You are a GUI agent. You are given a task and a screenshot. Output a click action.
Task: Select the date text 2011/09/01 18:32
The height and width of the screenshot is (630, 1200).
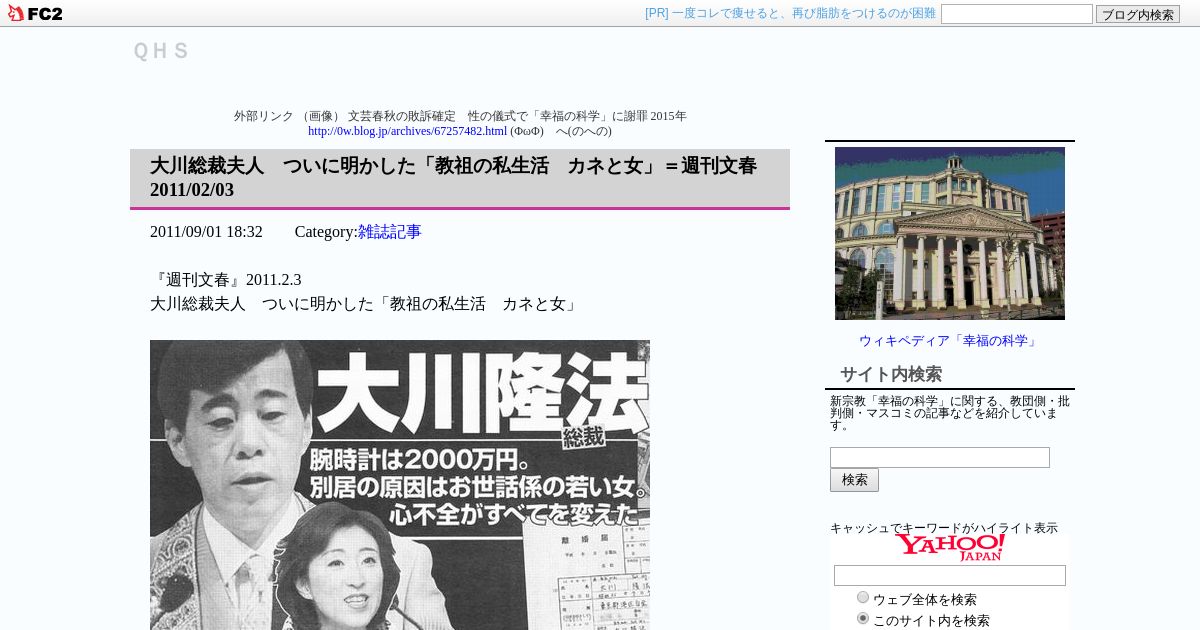click(x=206, y=232)
